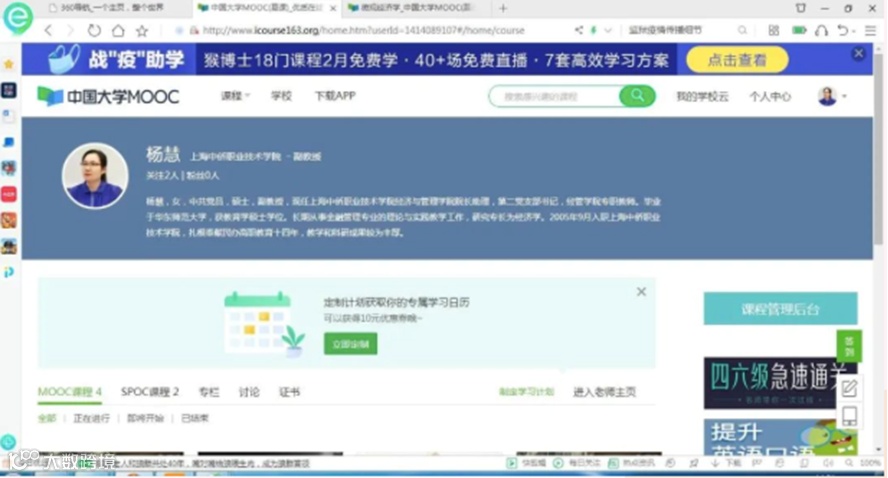Click the browser forward arrow
This screenshot has width=888, height=478.
(x=70, y=31)
